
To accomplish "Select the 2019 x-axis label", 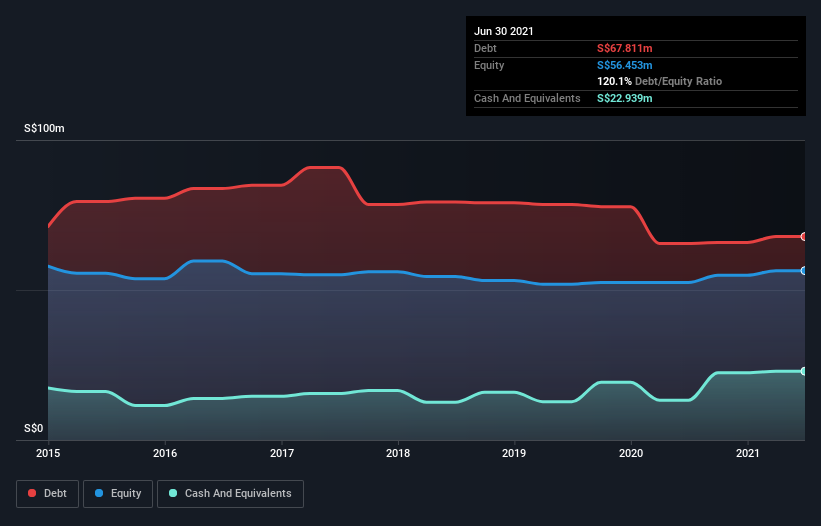I will click(x=514, y=453).
